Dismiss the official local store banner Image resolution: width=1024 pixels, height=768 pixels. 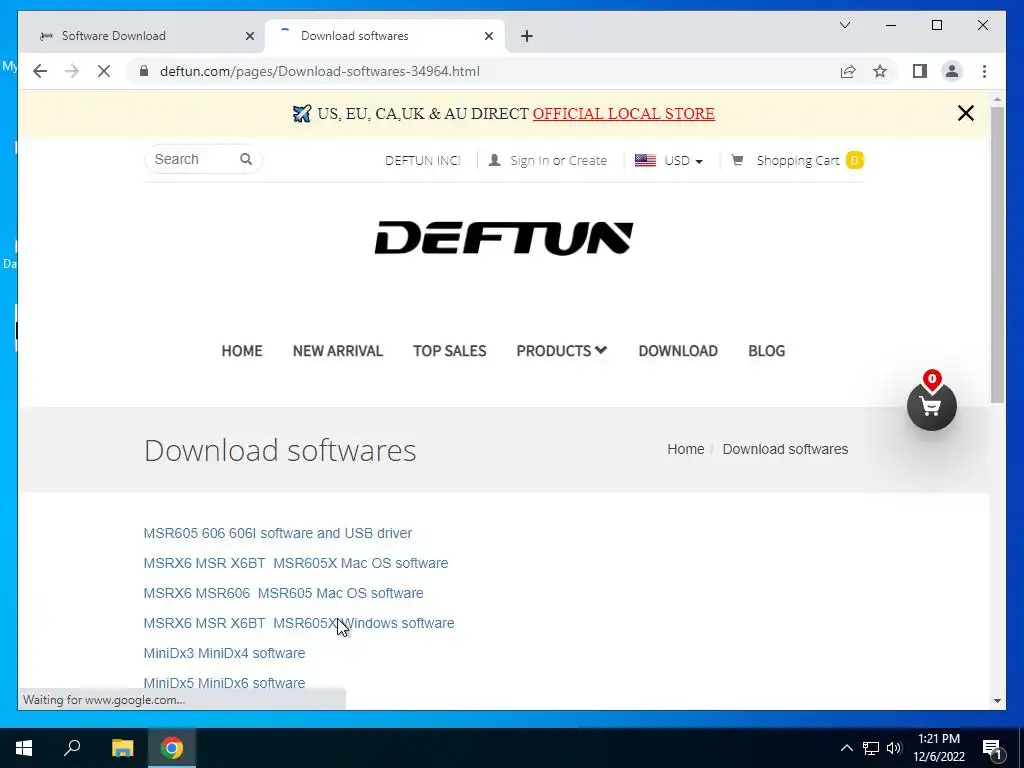point(966,113)
